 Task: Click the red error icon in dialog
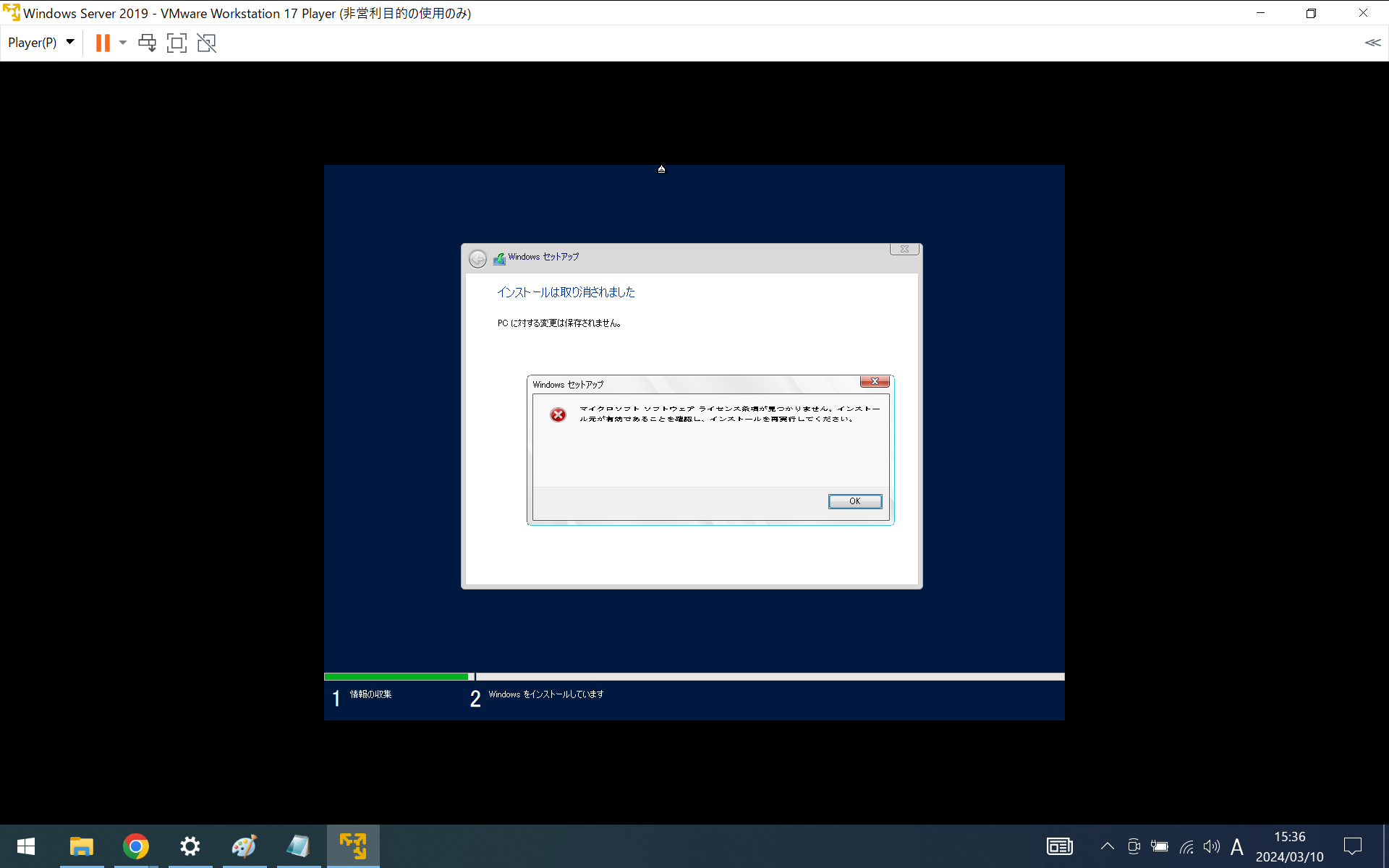pyautogui.click(x=558, y=414)
